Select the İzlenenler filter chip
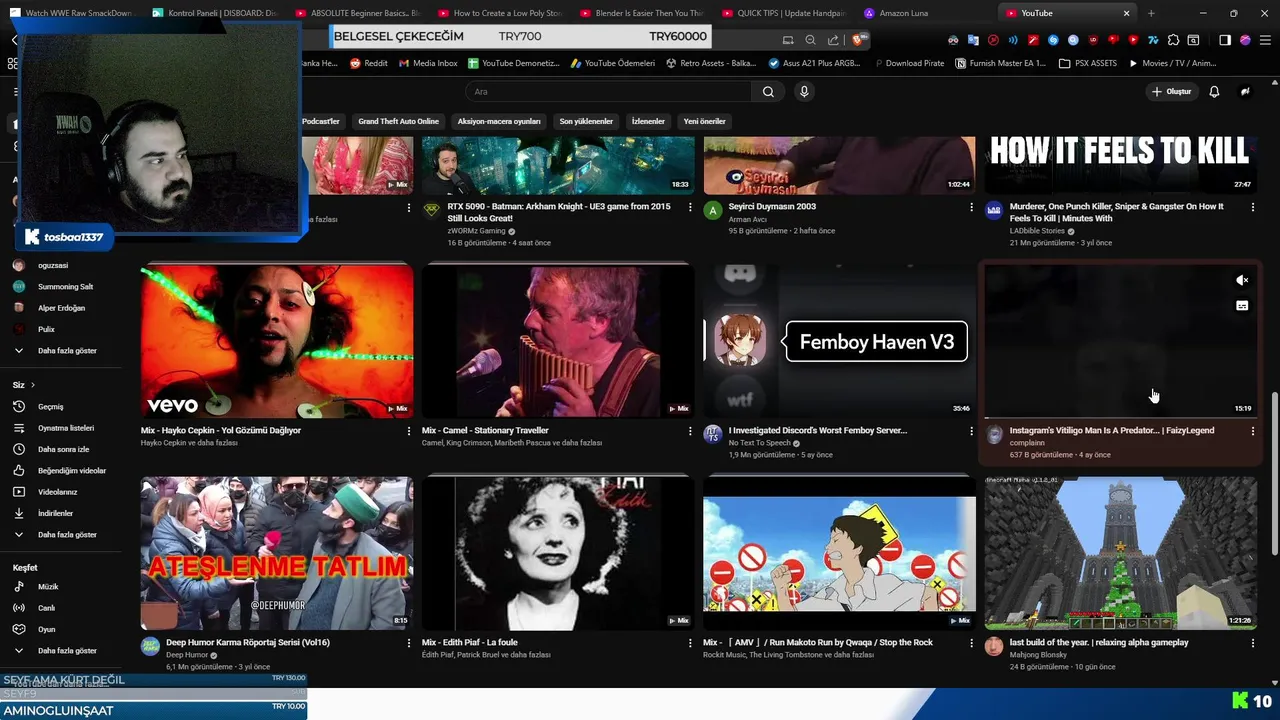 [x=648, y=121]
